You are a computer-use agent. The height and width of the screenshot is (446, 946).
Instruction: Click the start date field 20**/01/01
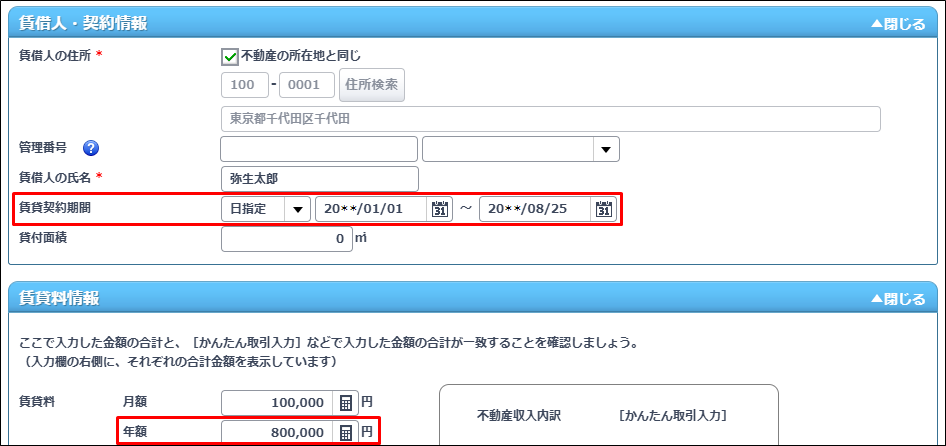[x=372, y=209]
